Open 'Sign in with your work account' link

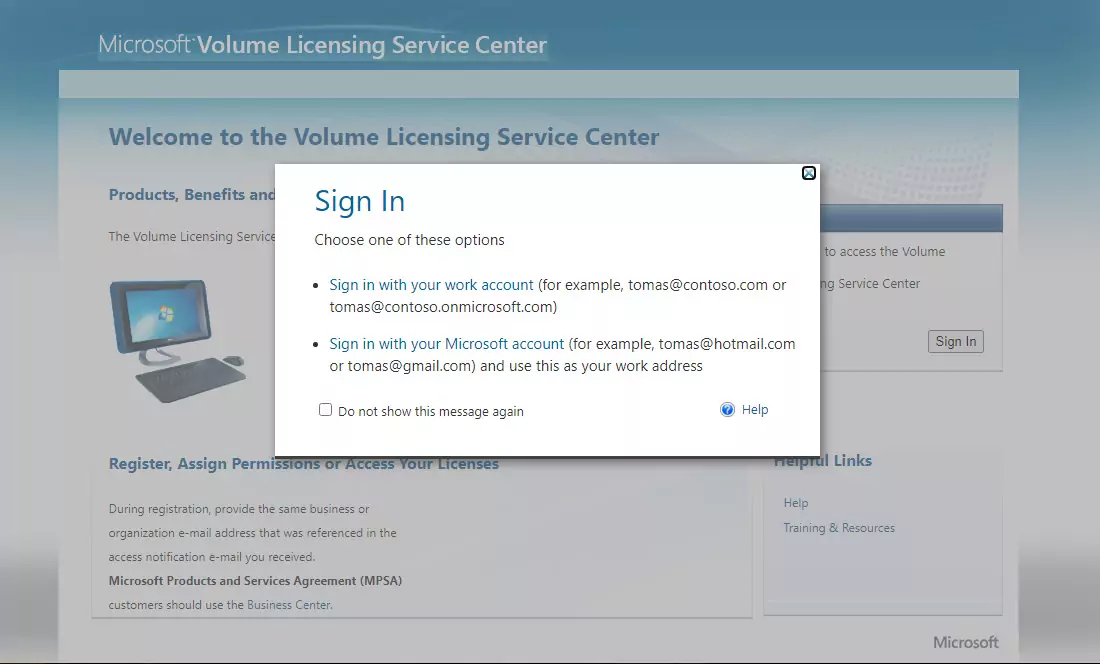431,285
